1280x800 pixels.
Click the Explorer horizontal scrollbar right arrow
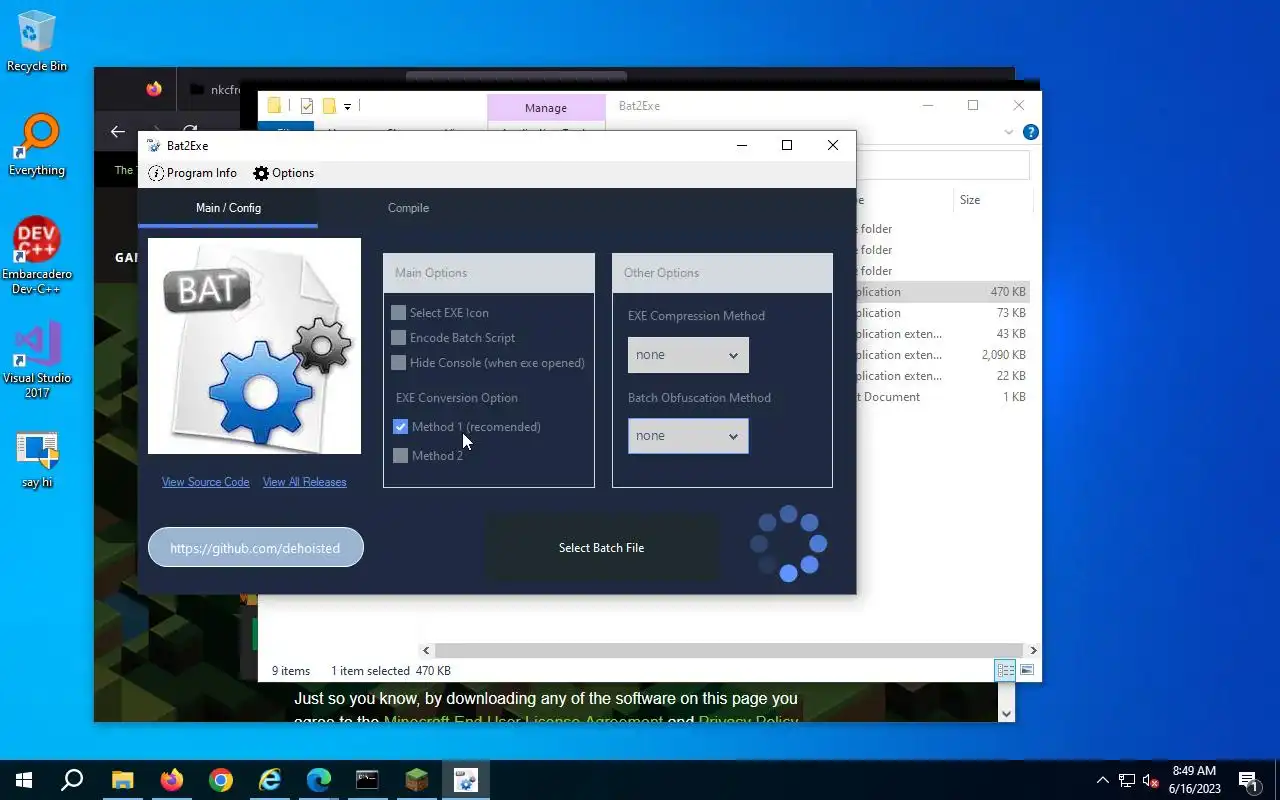pos(1033,650)
